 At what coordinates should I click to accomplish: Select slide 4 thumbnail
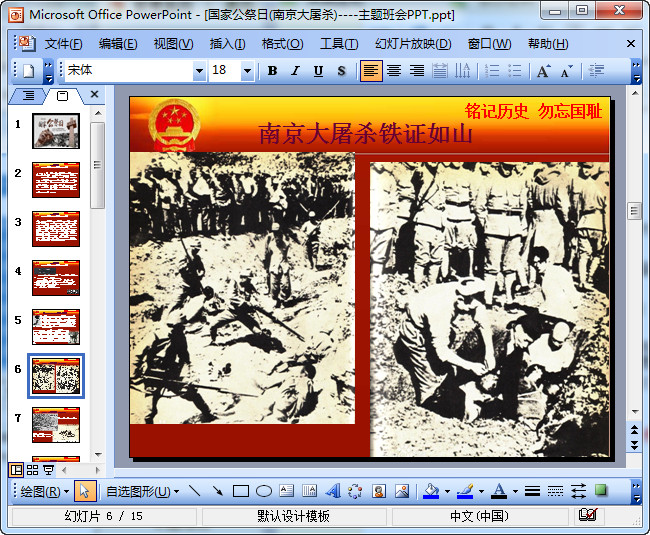[56, 278]
